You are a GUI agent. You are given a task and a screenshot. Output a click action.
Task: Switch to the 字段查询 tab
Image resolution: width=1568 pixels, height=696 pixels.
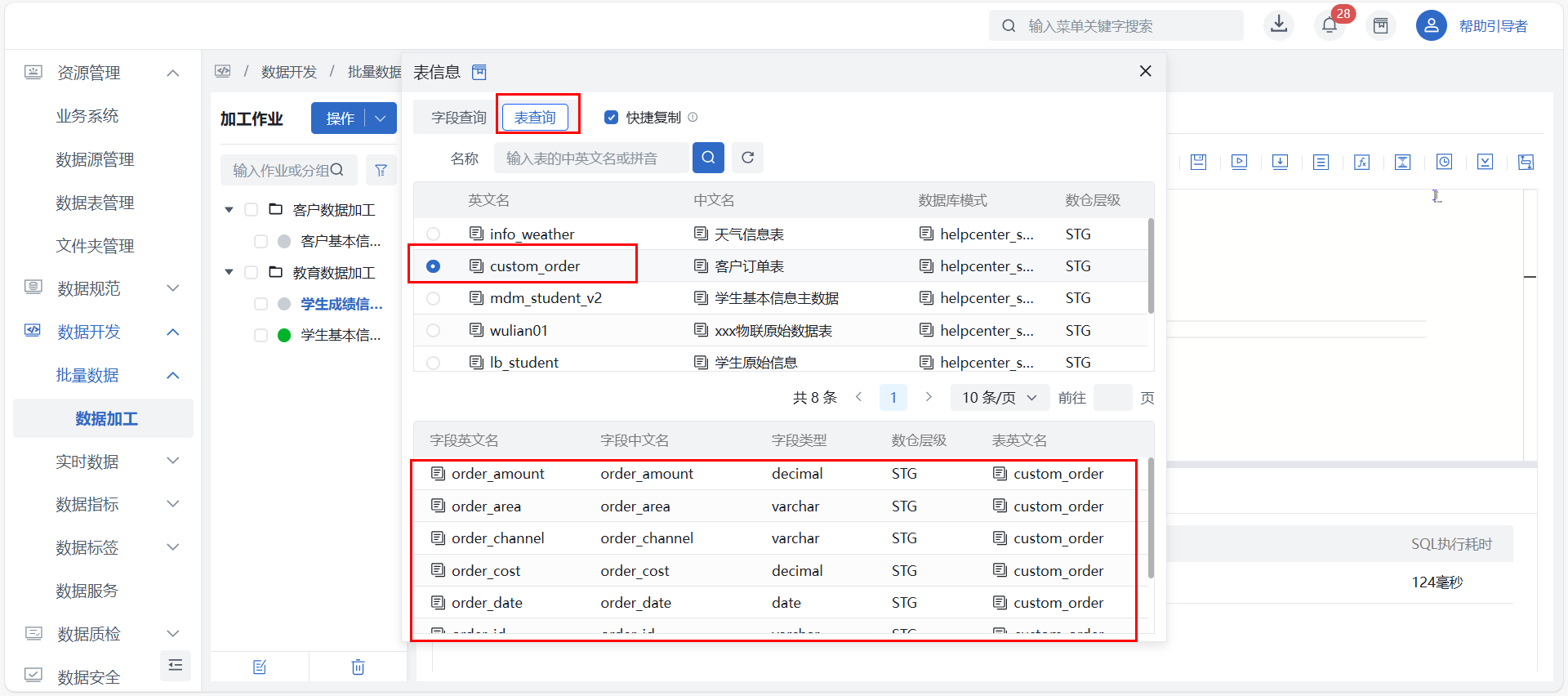459,118
